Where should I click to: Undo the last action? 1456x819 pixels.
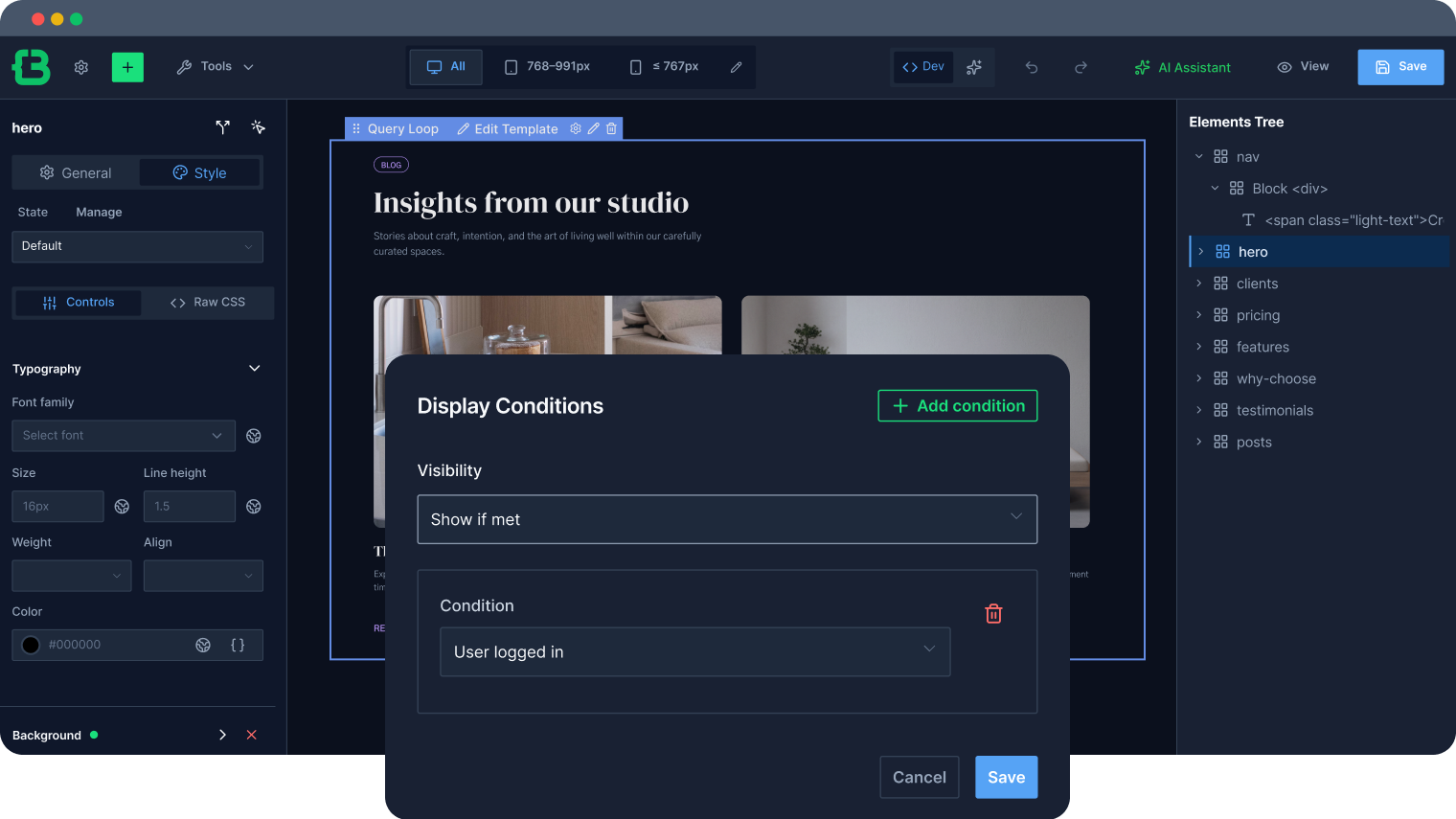point(1032,67)
